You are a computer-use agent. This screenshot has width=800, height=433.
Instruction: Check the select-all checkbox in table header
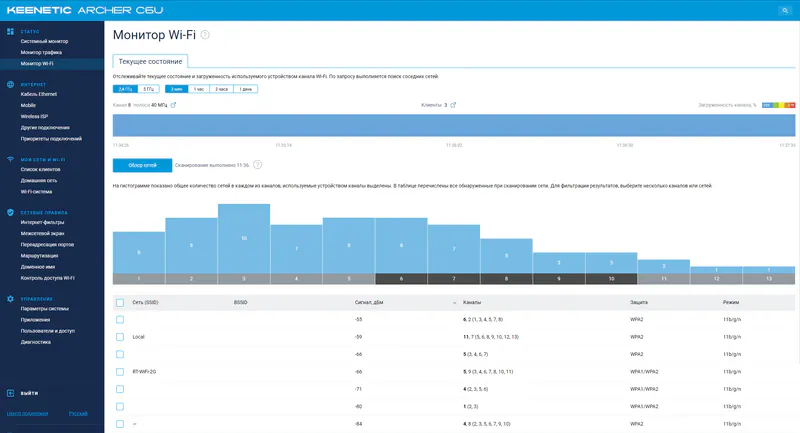pos(120,302)
